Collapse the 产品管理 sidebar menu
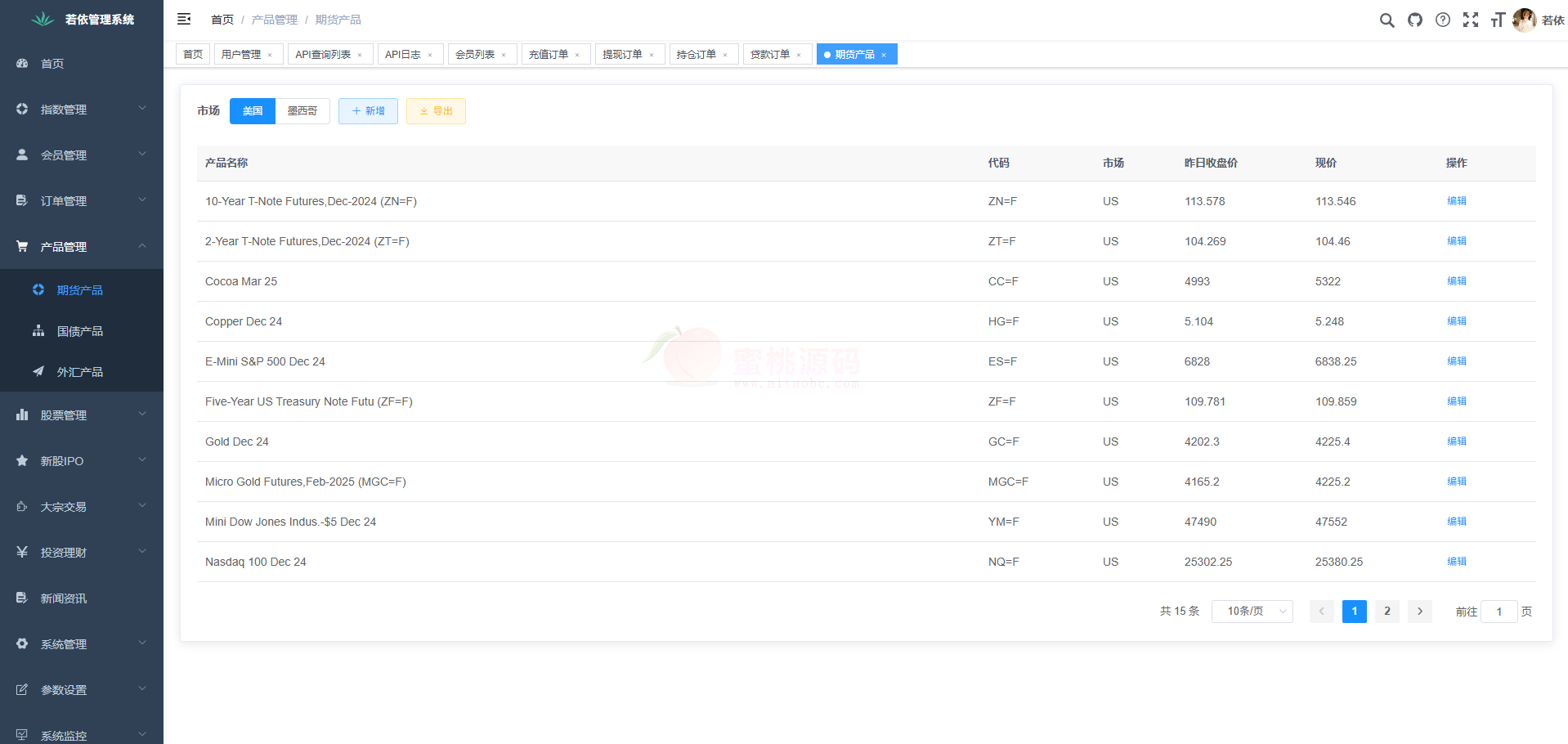The width and height of the screenshot is (1568, 744). coord(82,246)
